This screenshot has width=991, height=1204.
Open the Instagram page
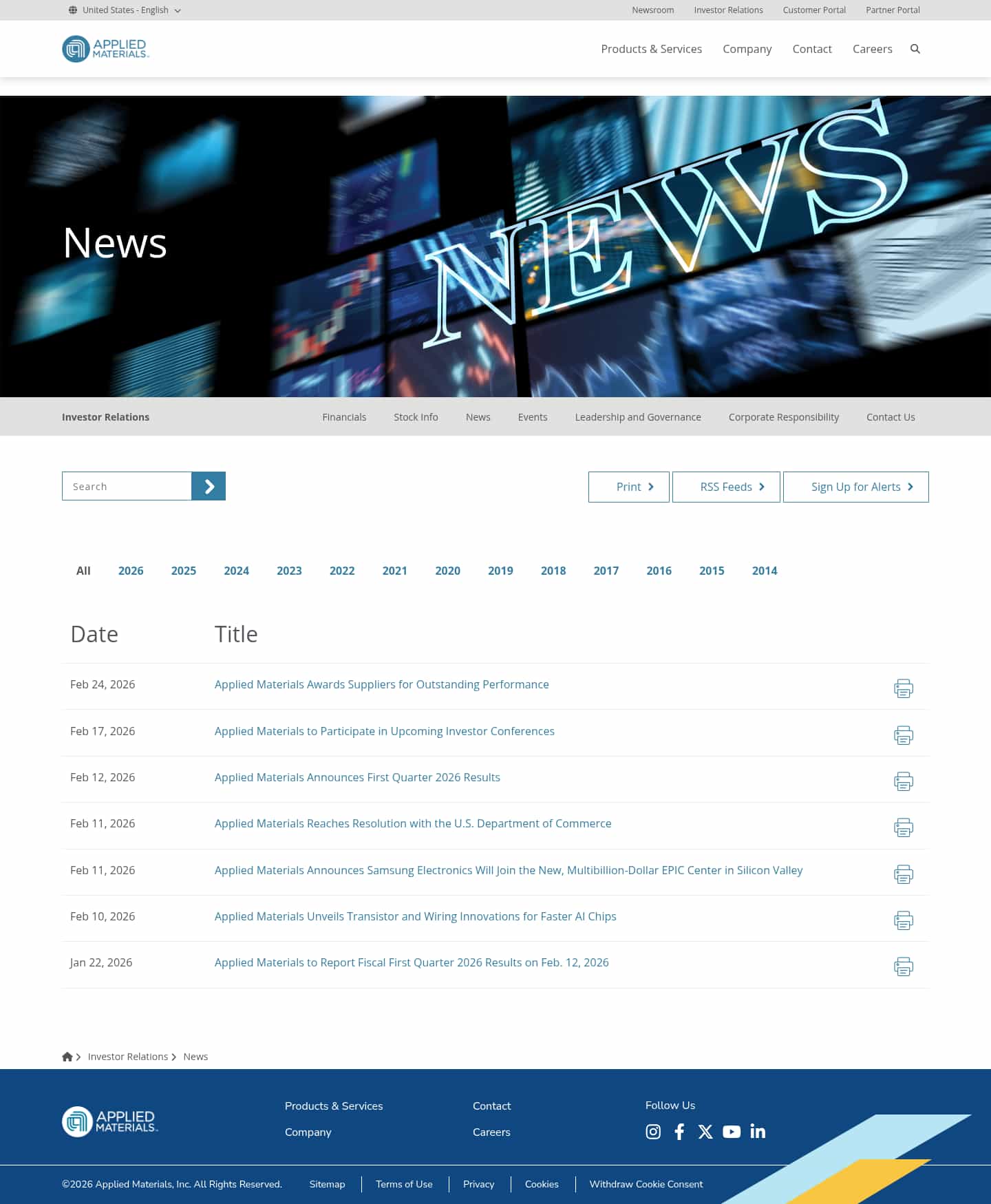coord(653,1132)
